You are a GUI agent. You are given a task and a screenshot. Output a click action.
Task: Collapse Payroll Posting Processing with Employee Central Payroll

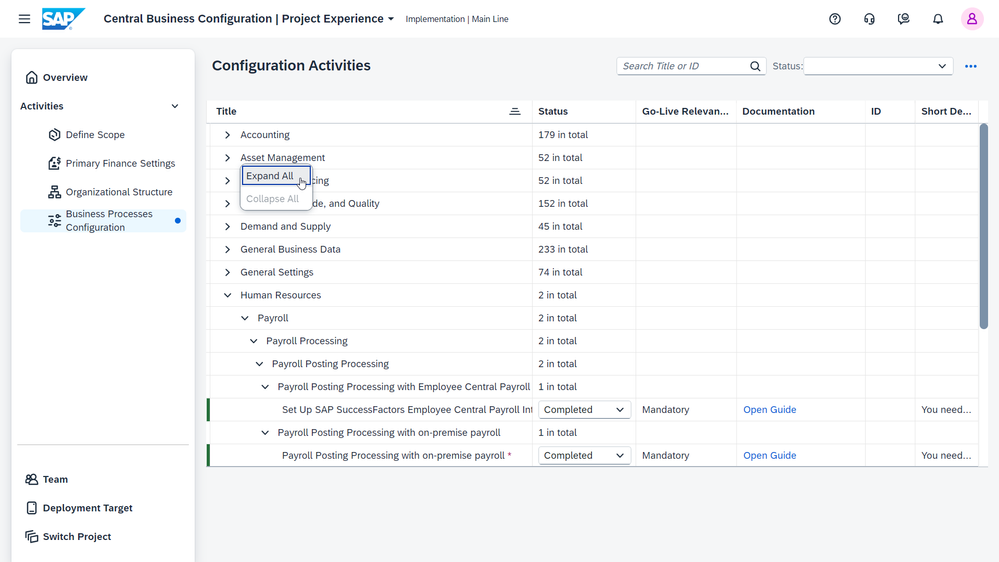(265, 387)
